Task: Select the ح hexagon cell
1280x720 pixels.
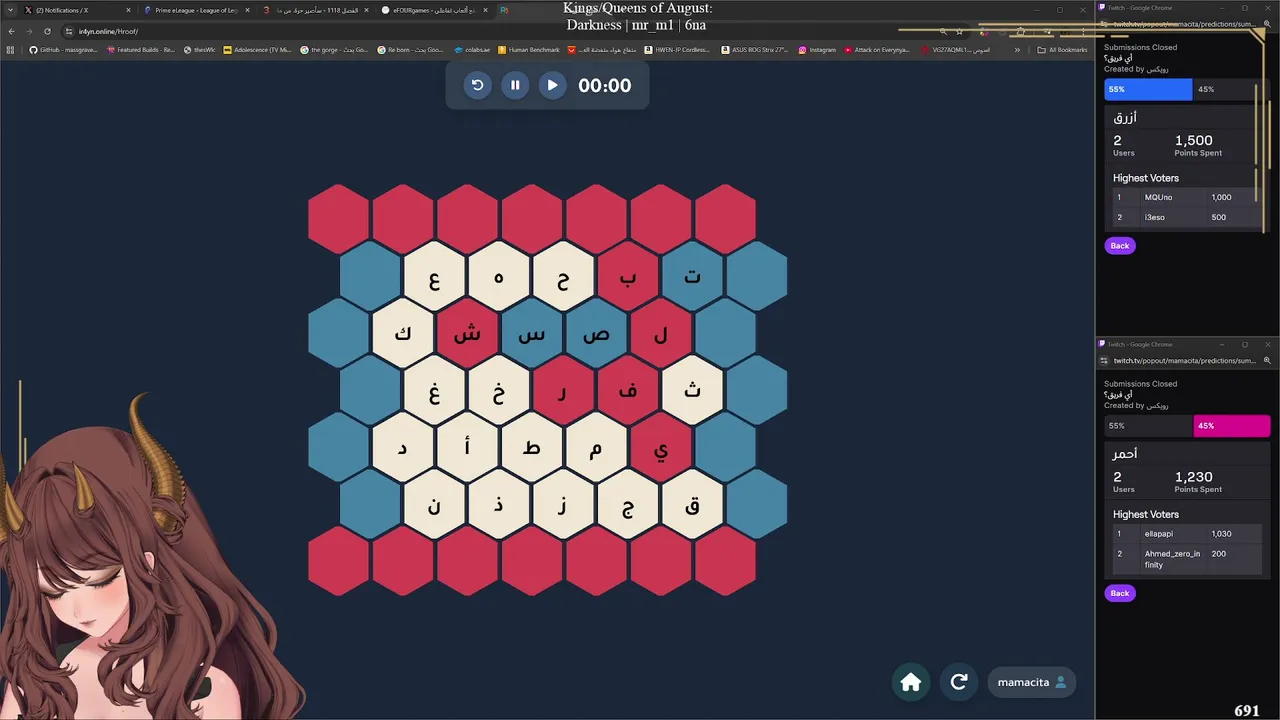Action: pyautogui.click(x=563, y=276)
